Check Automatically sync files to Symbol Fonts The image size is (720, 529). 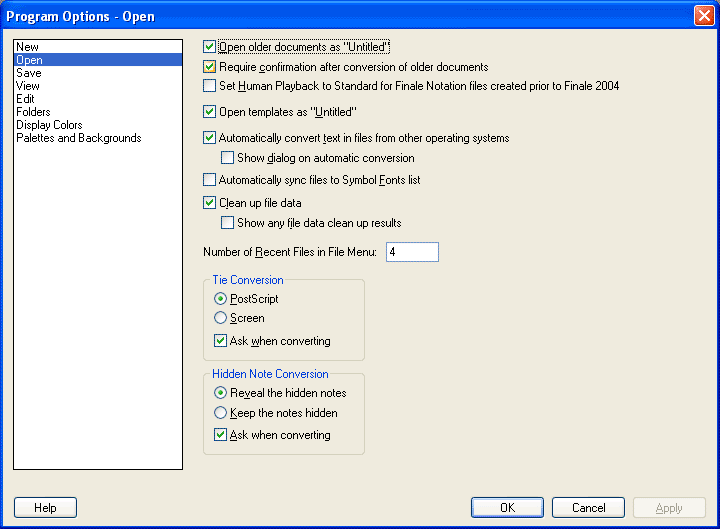coord(209,180)
